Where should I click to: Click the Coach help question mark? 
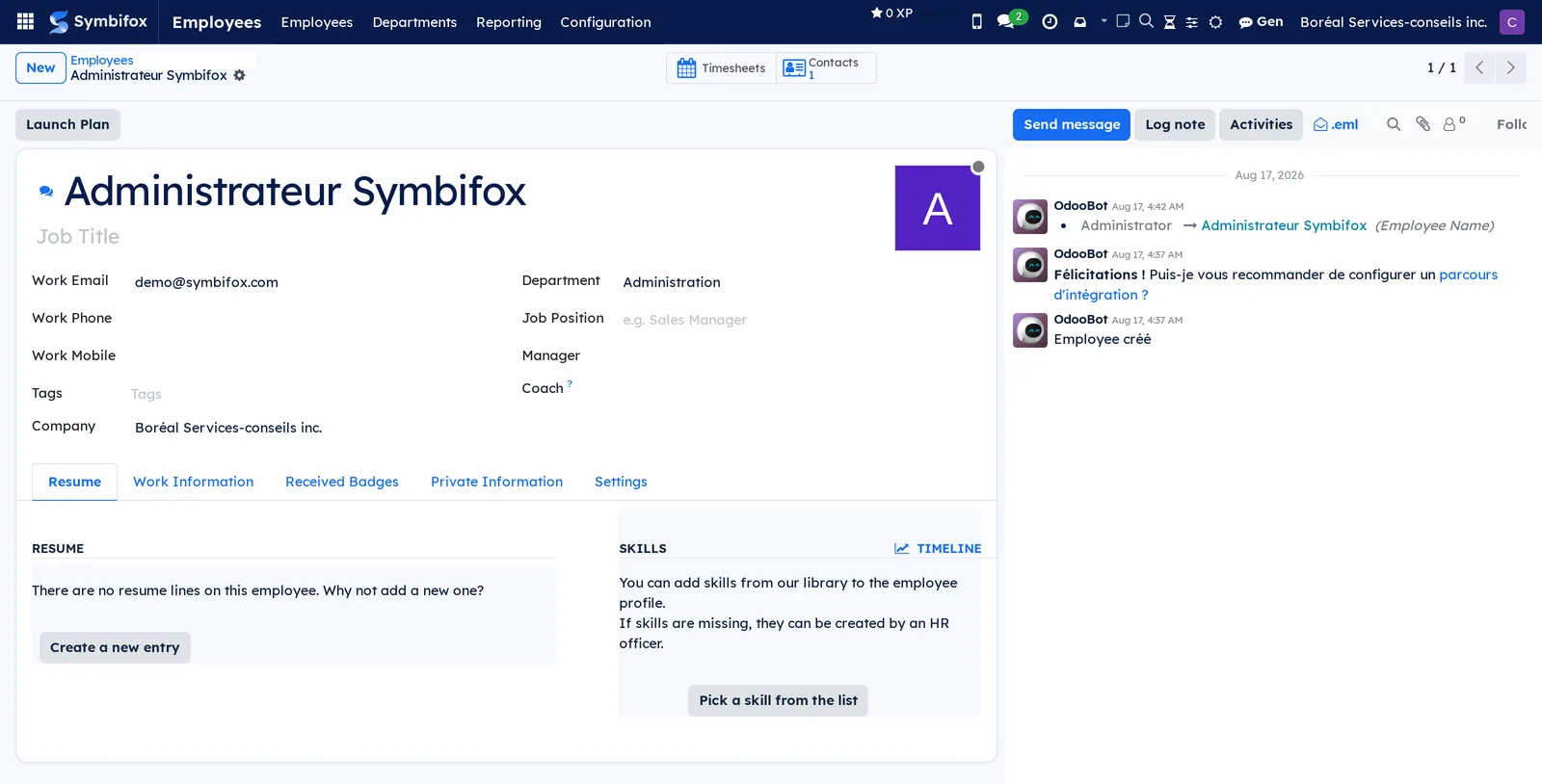click(570, 383)
